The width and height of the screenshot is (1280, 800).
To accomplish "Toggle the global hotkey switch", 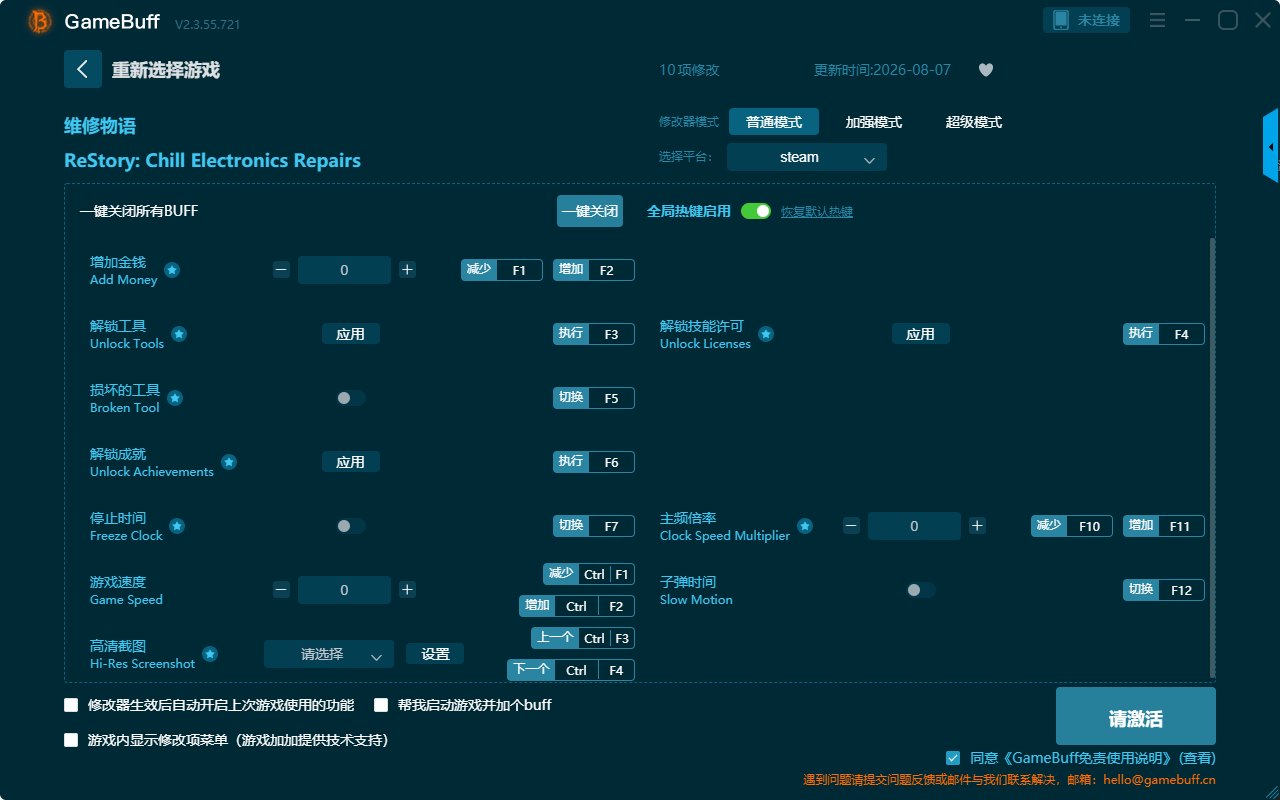I will pos(756,211).
